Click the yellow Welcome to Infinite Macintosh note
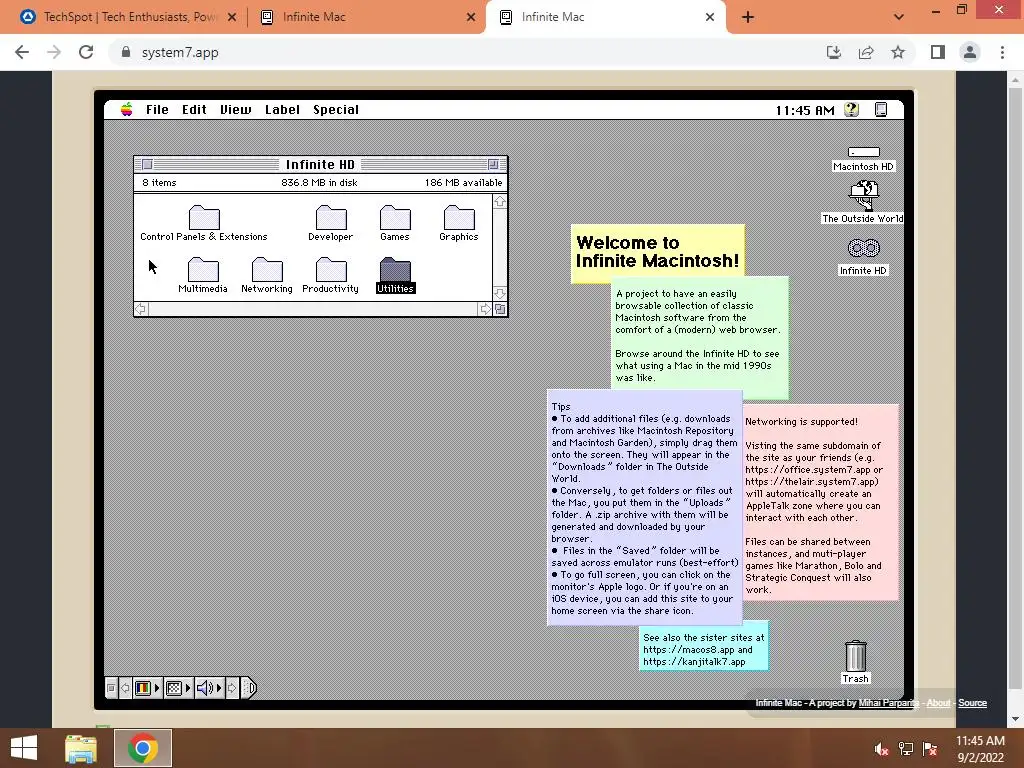This screenshot has width=1024, height=768. pos(658,251)
